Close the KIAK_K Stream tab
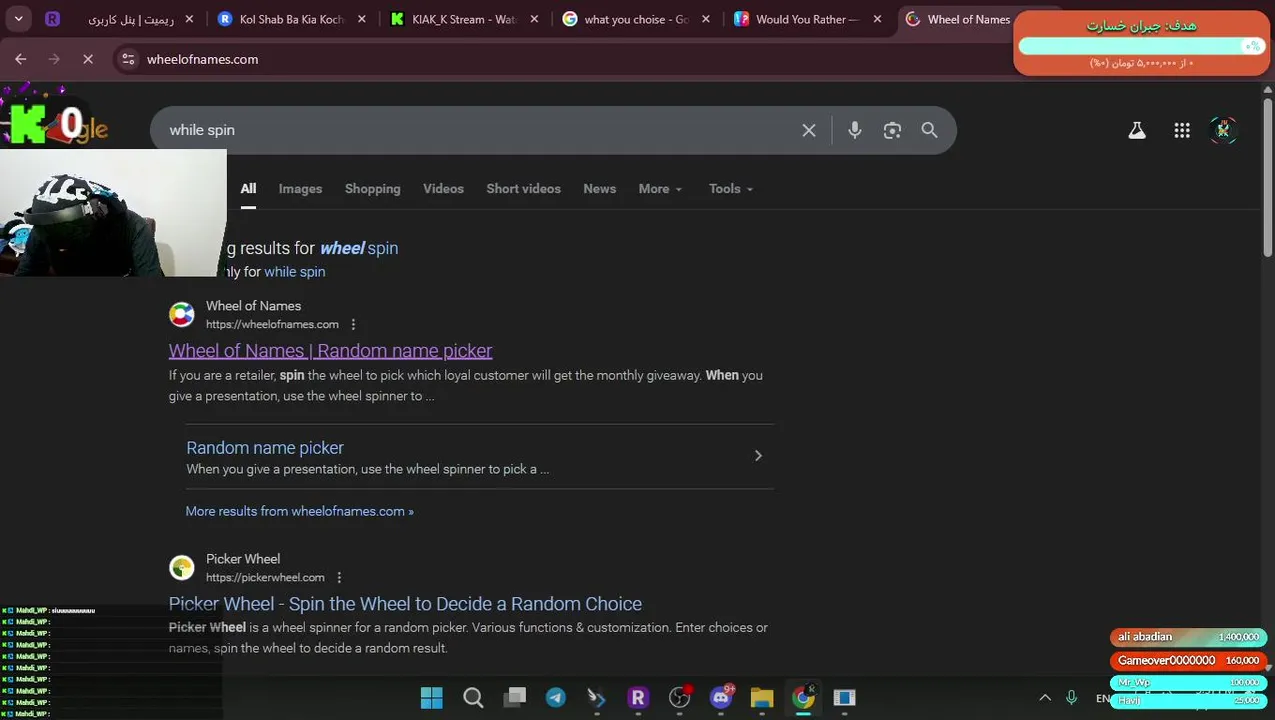 click(532, 19)
